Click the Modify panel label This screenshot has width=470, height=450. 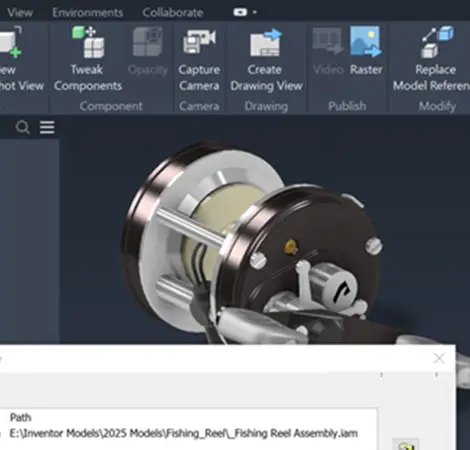(x=437, y=106)
